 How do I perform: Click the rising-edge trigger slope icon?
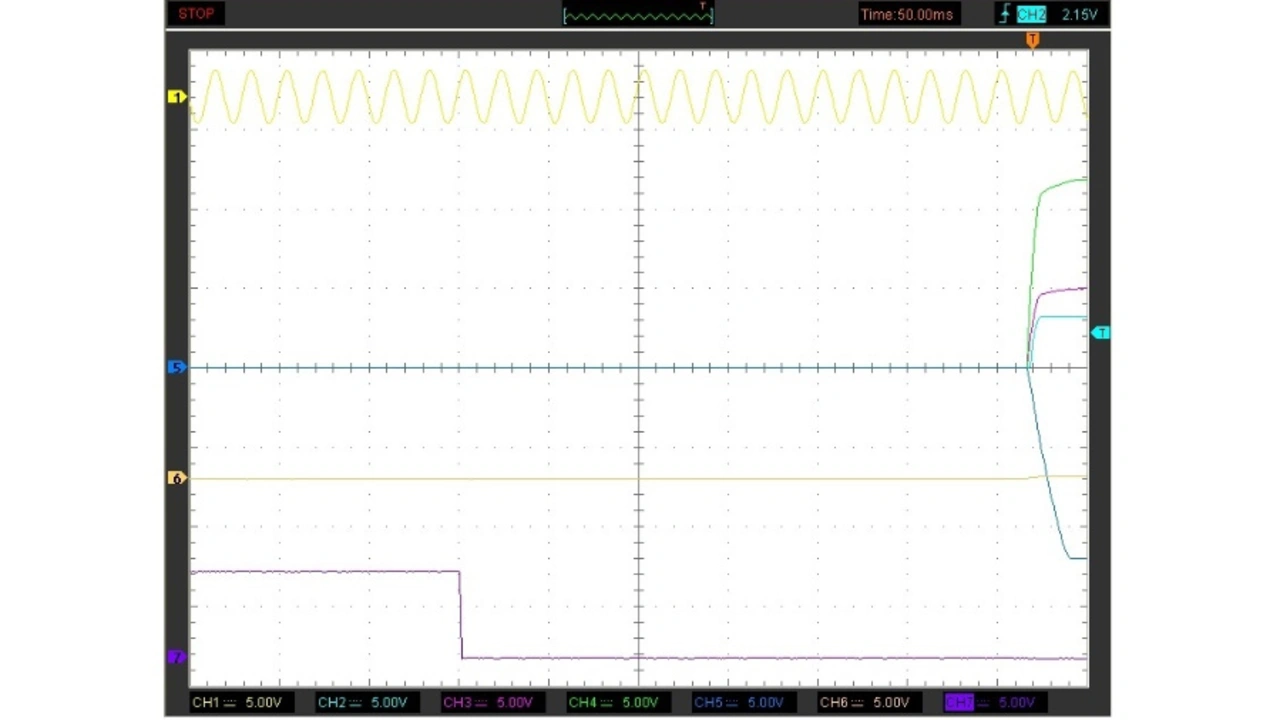point(1003,14)
